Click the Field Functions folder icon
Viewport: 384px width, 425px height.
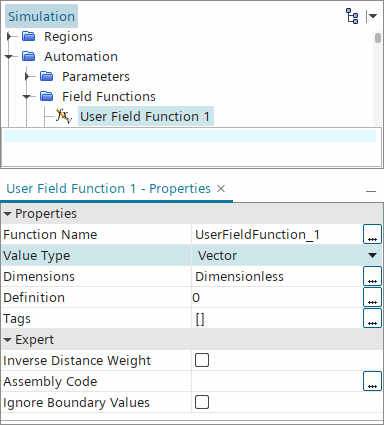[x=47, y=96]
